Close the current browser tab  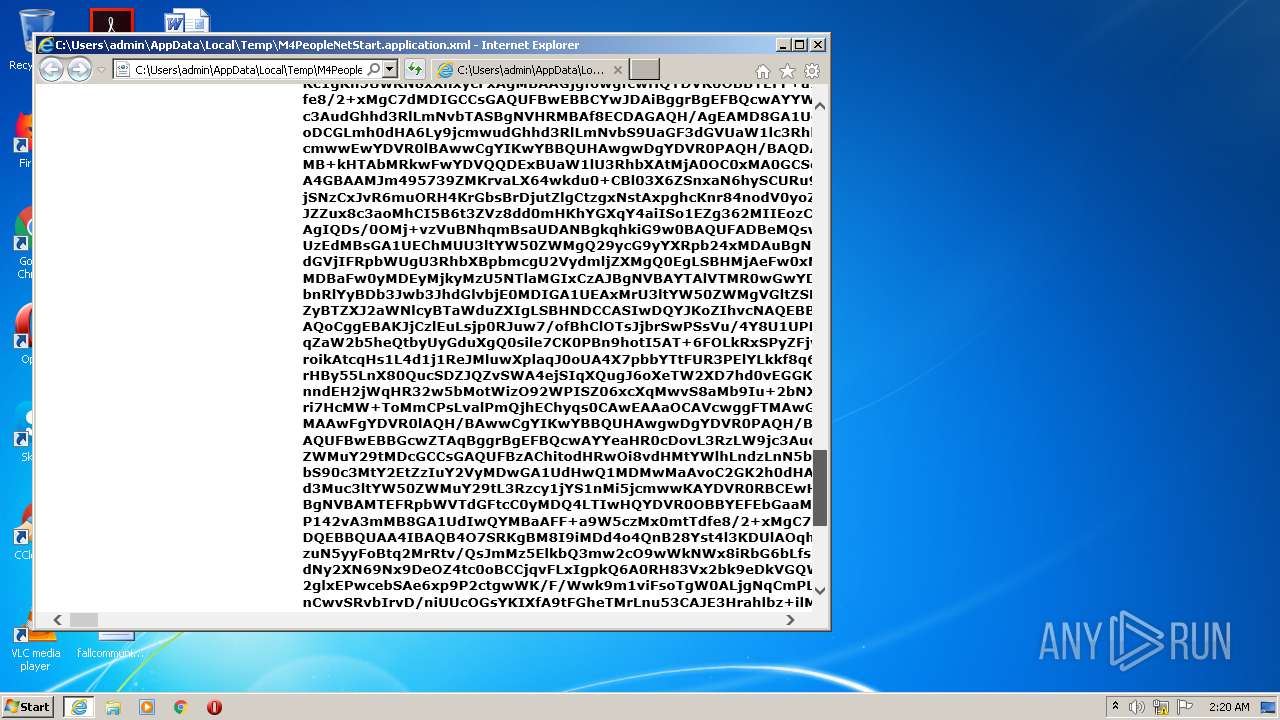tap(618, 70)
